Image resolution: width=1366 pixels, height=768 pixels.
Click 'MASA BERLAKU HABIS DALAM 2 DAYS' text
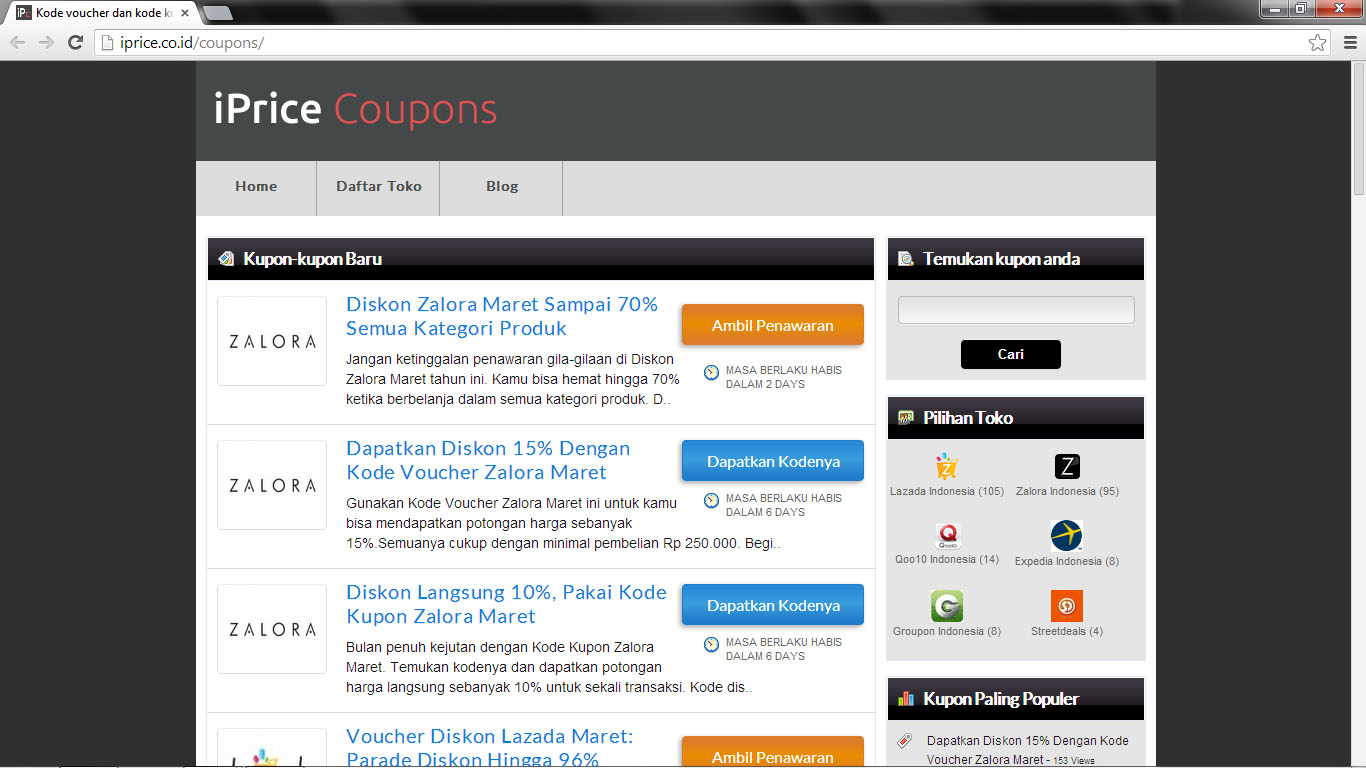pyautogui.click(x=784, y=377)
